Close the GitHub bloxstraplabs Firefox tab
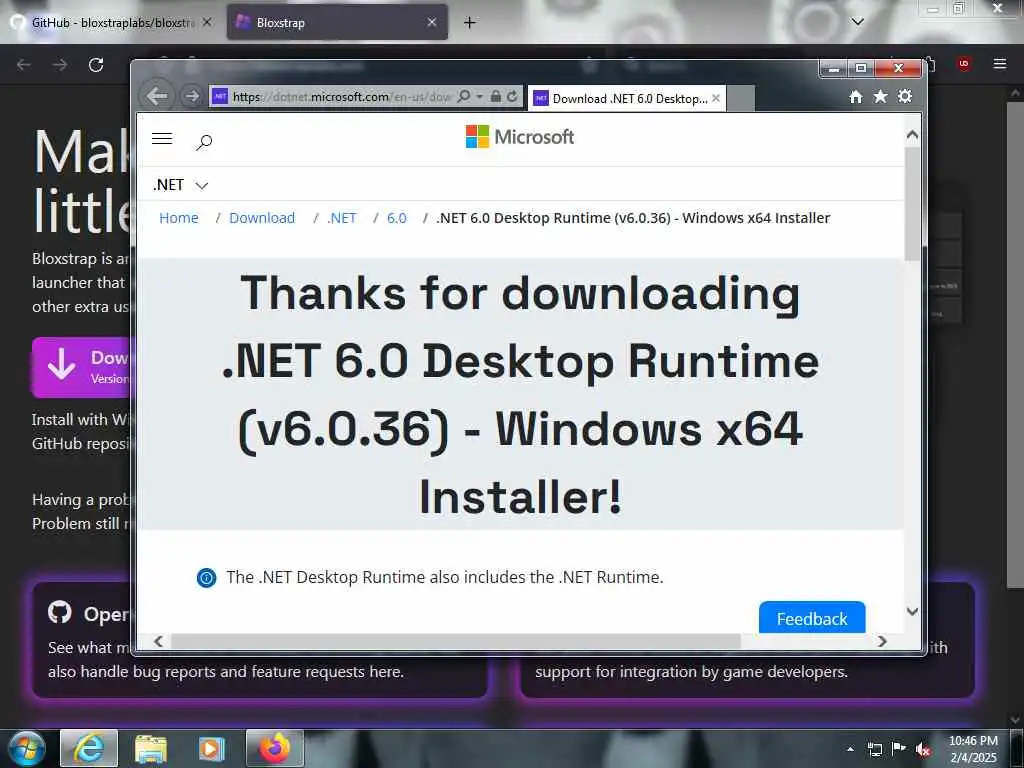The width and height of the screenshot is (1024, 768). pos(206,22)
